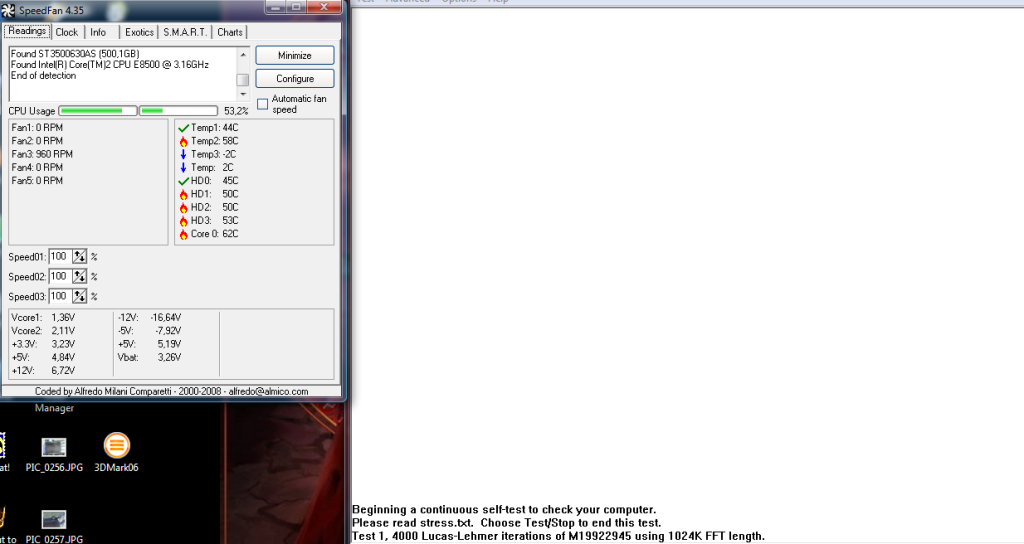Open the Configure dialog

pos(294,78)
